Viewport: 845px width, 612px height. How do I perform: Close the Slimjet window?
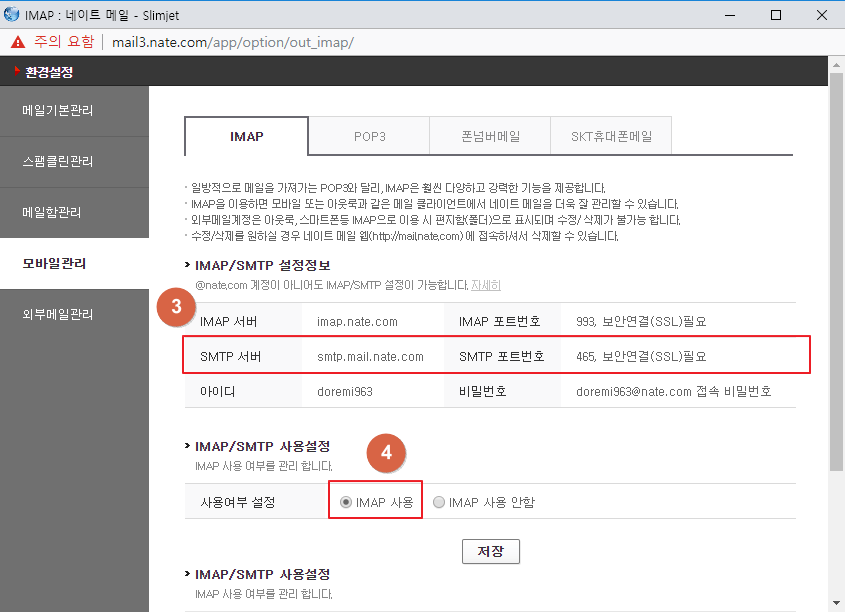[821, 15]
